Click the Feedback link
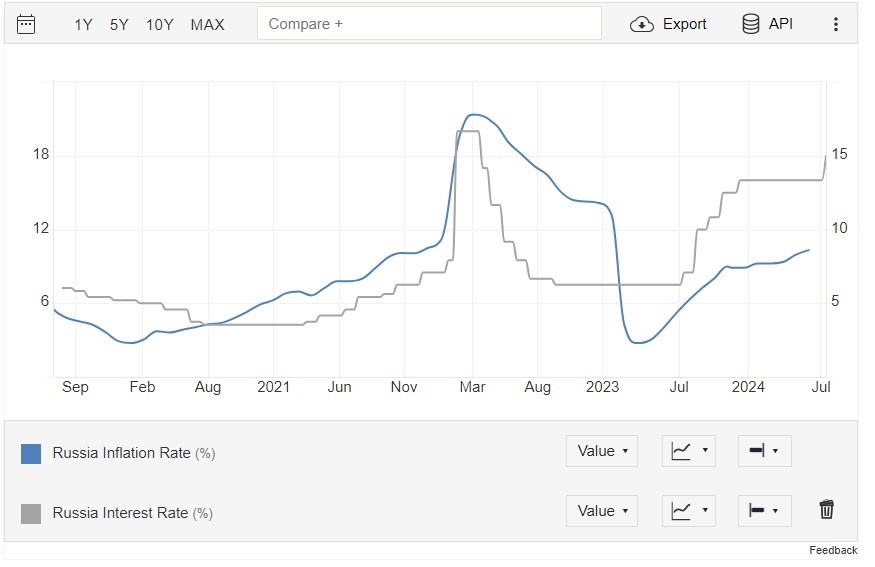This screenshot has width=875, height=567. pyautogui.click(x=833, y=550)
